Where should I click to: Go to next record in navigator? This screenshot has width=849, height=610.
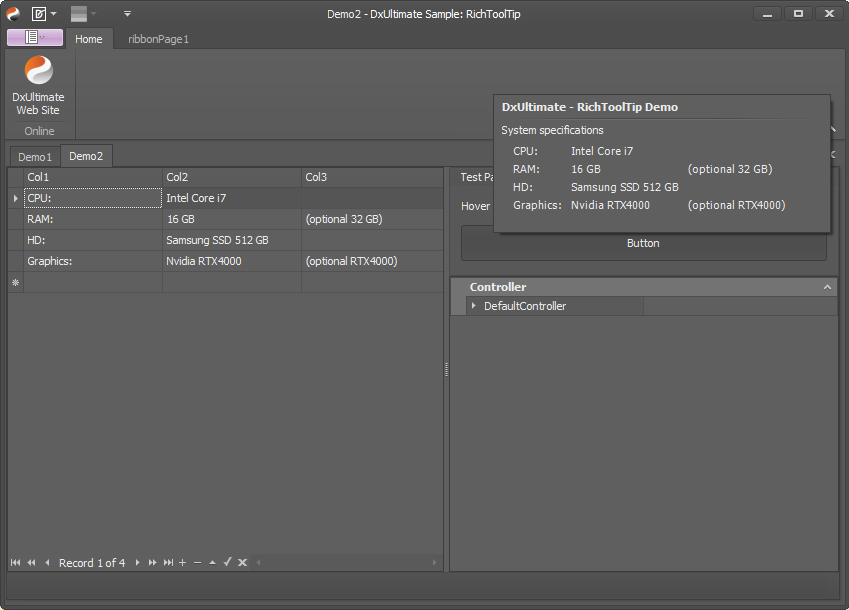point(137,562)
